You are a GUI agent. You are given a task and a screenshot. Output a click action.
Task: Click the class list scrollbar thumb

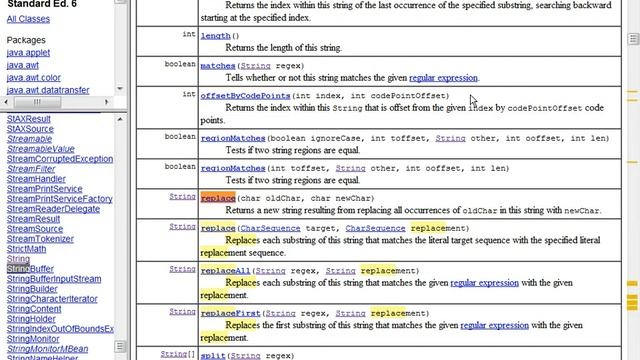pyautogui.click(x=120, y=347)
